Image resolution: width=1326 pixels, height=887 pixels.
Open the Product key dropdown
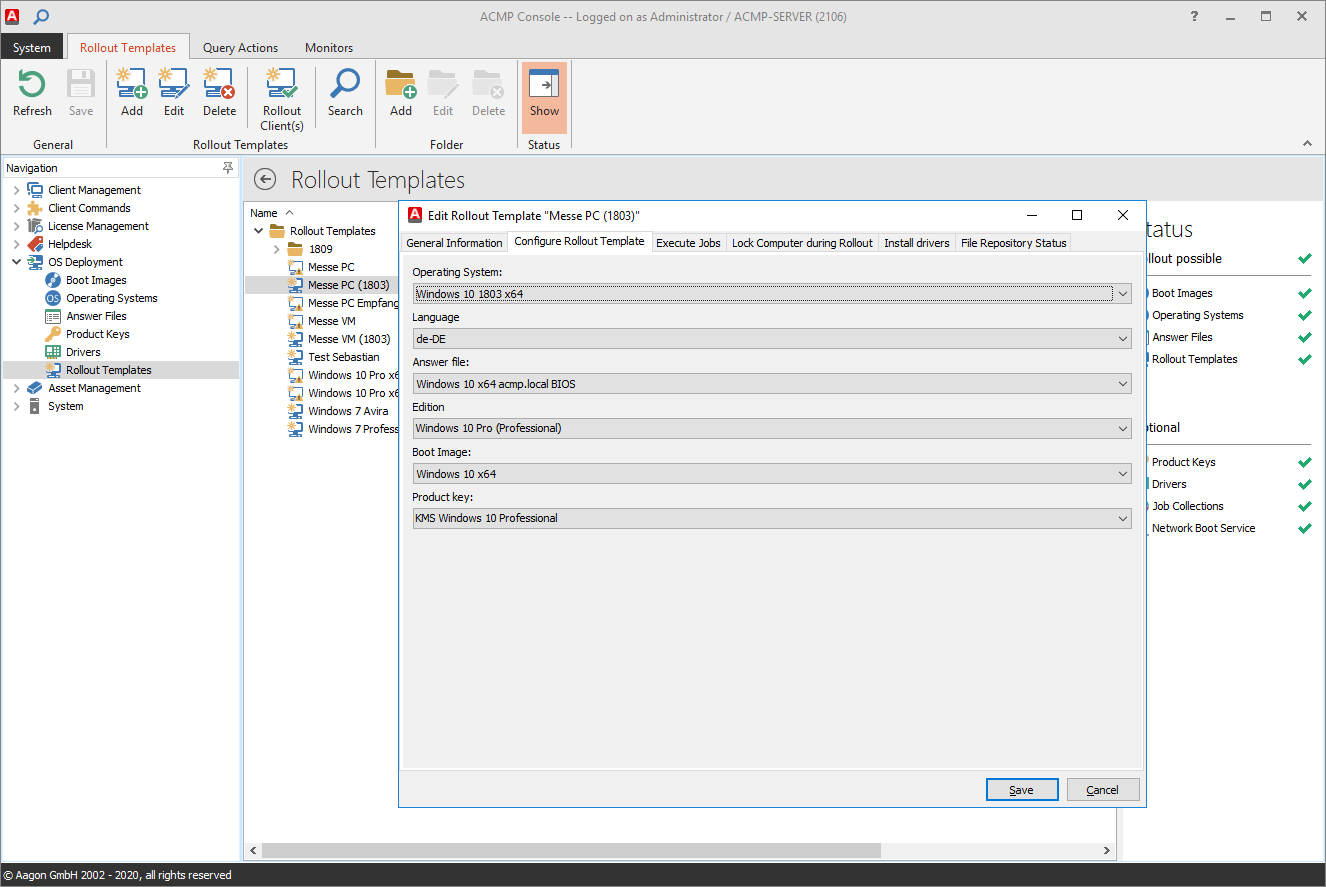(x=1123, y=518)
